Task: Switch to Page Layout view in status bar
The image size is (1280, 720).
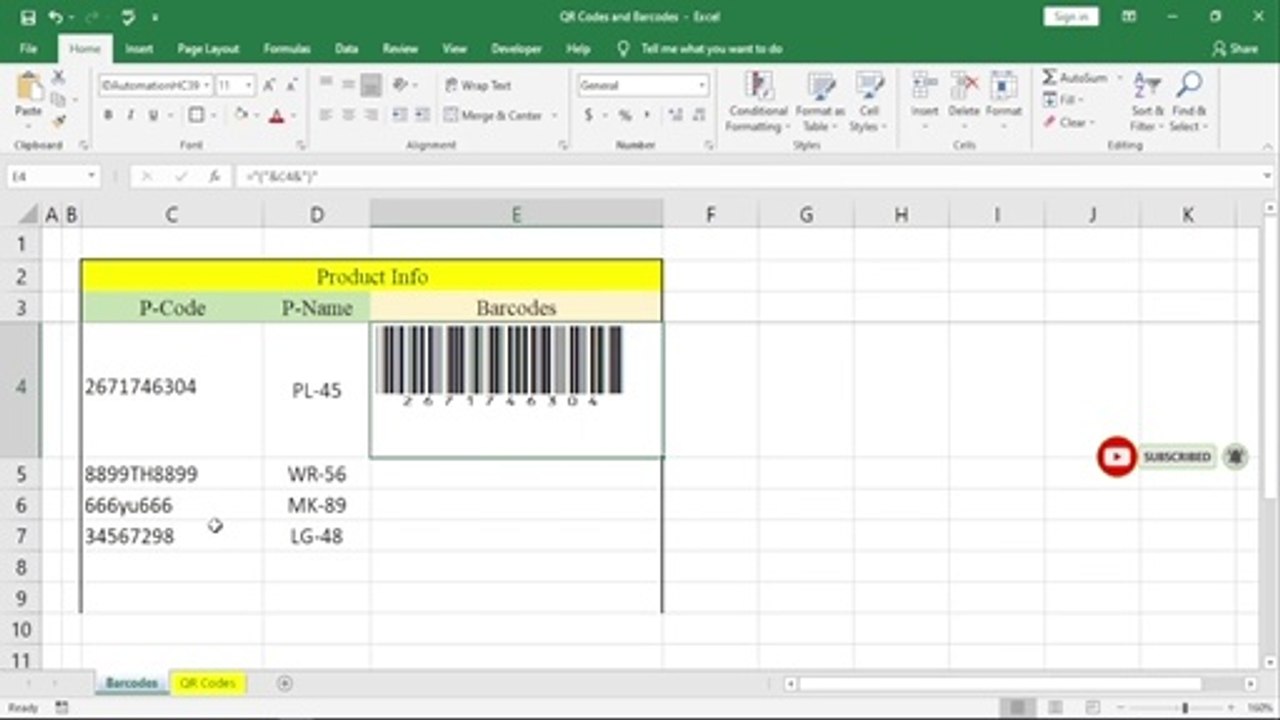Action: click(x=1056, y=708)
